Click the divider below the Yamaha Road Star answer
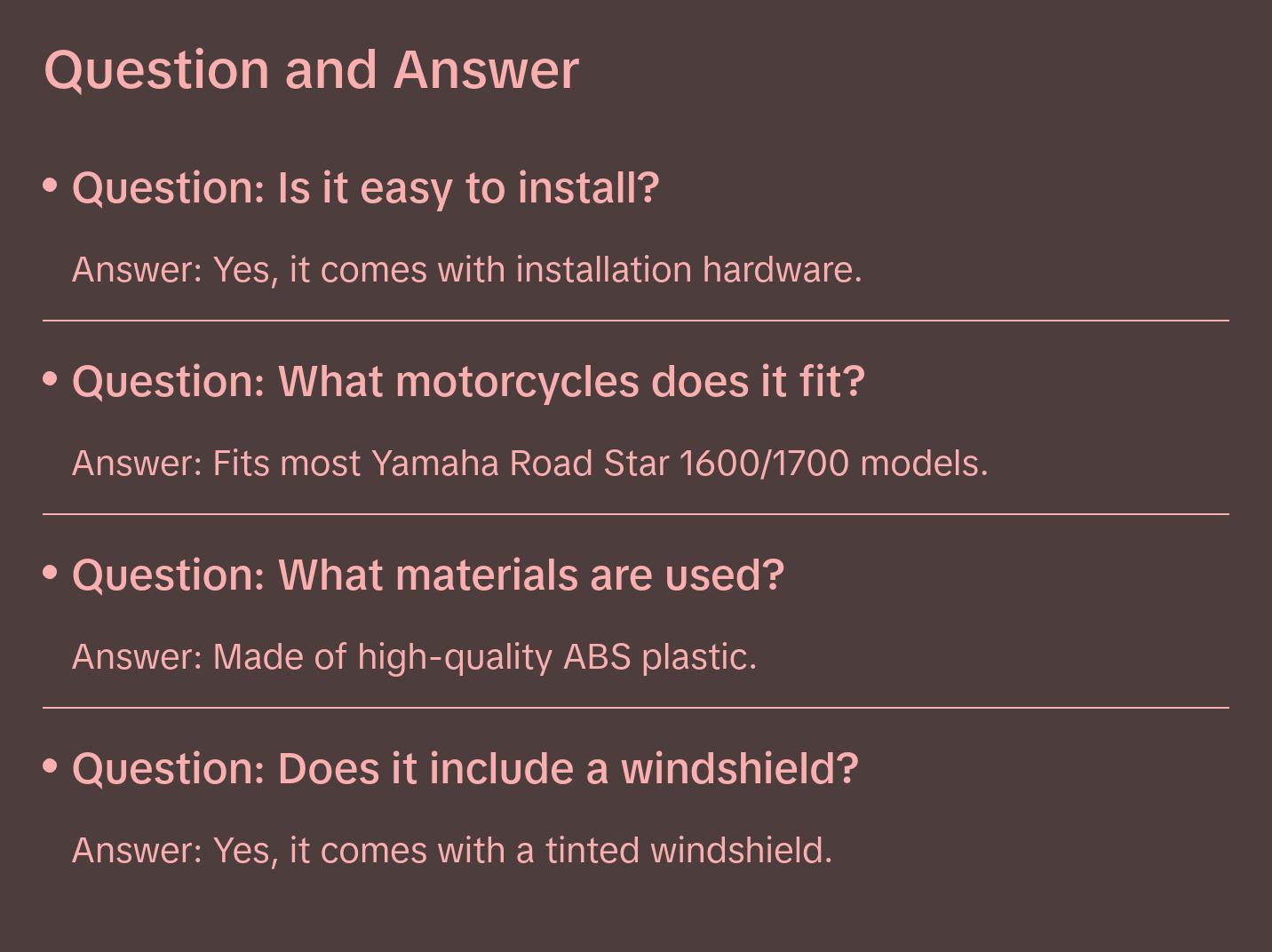Viewport: 1272px width, 952px height. coord(636,514)
